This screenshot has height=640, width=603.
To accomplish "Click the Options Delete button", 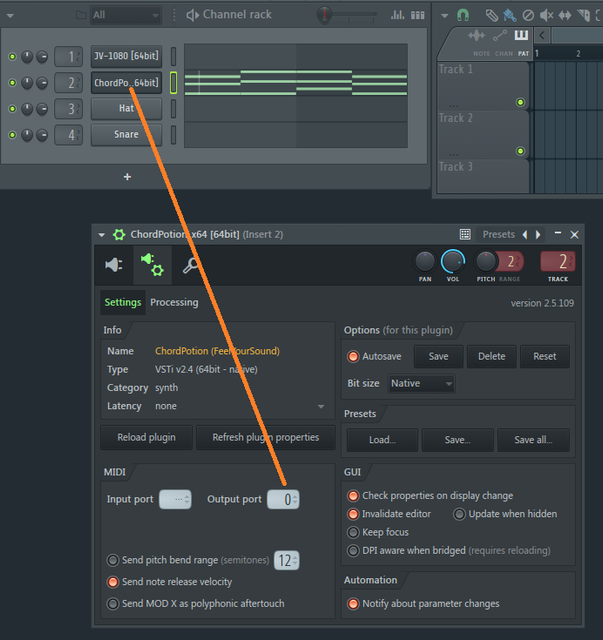I will point(492,356).
